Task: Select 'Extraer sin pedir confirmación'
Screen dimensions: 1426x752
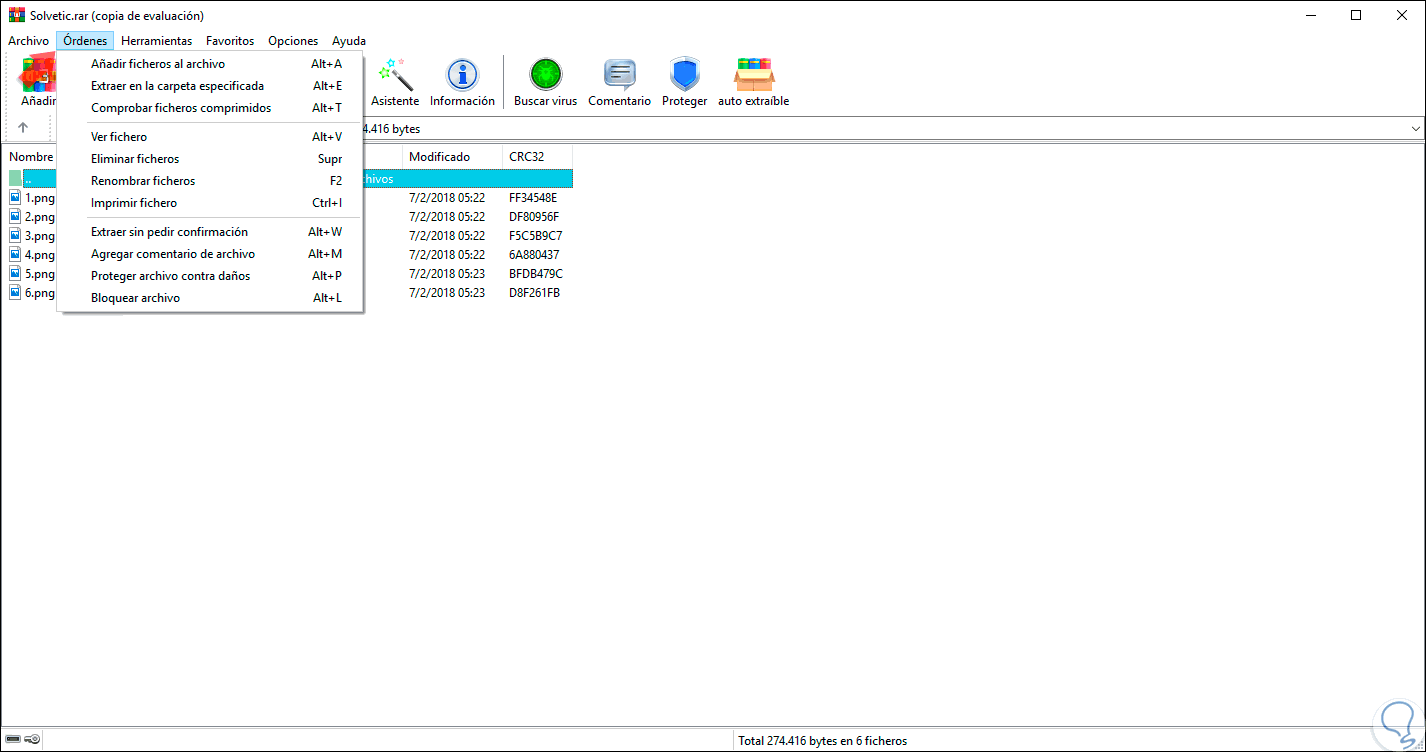Action: click(210, 232)
